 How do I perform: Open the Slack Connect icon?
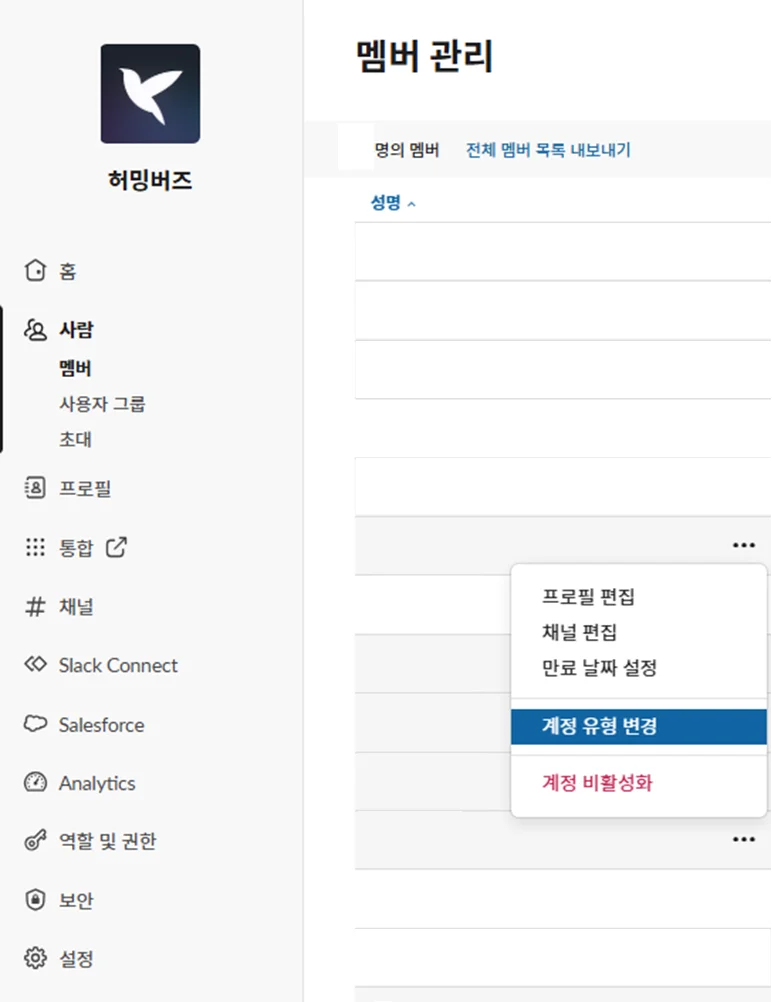[36, 665]
